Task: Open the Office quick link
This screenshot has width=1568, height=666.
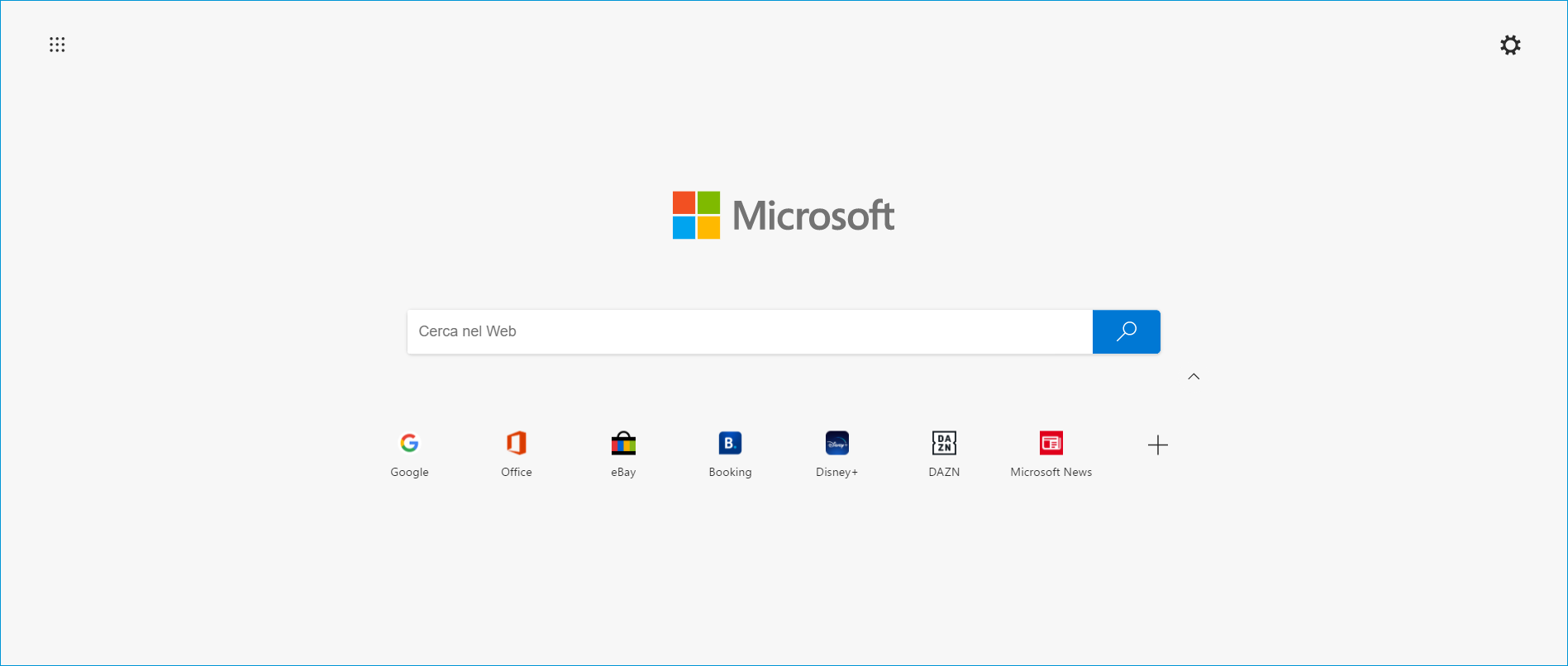Action: [517, 454]
